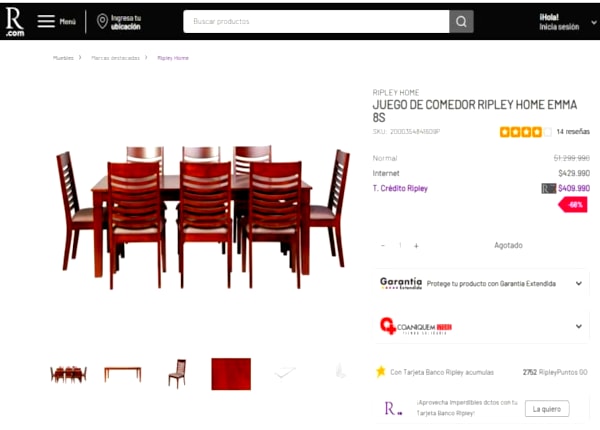Decrease quantity with the minus button

coord(383,245)
